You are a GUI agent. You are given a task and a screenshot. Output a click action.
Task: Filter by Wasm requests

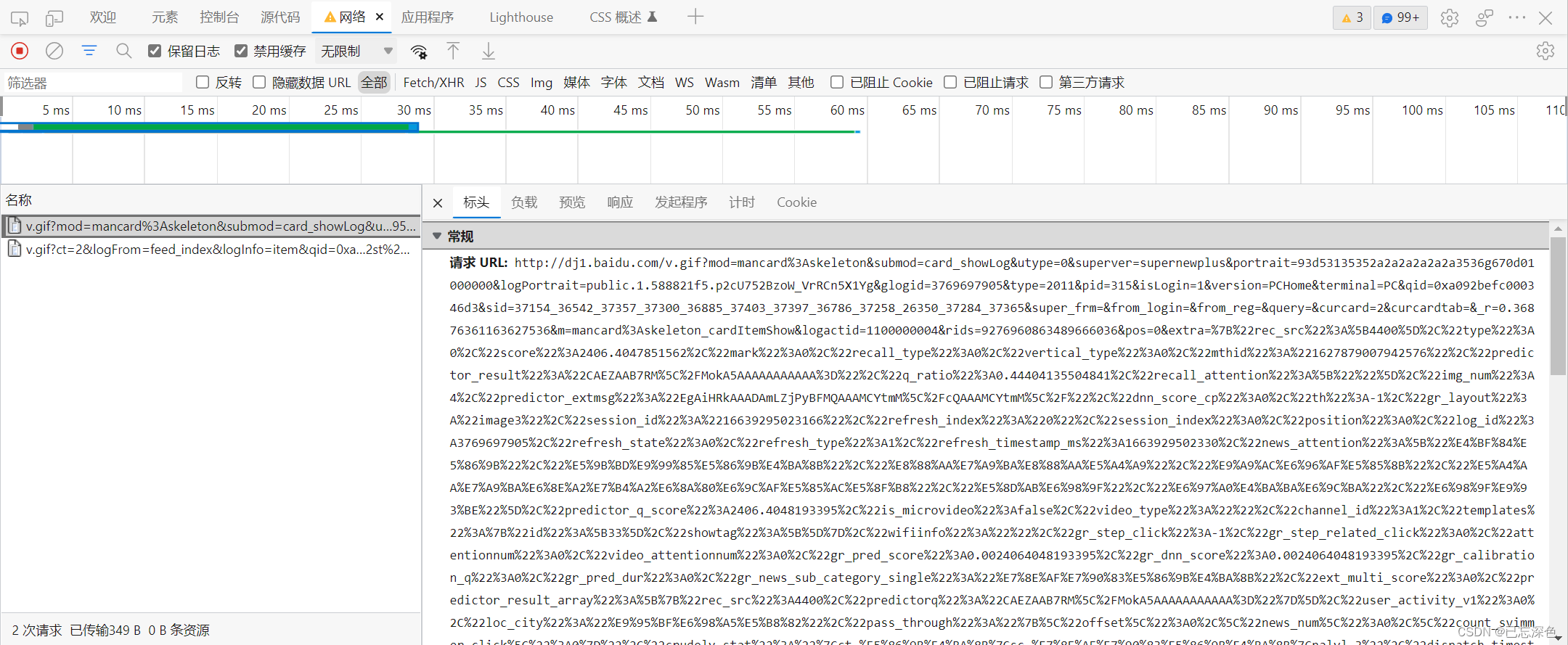coord(722,83)
